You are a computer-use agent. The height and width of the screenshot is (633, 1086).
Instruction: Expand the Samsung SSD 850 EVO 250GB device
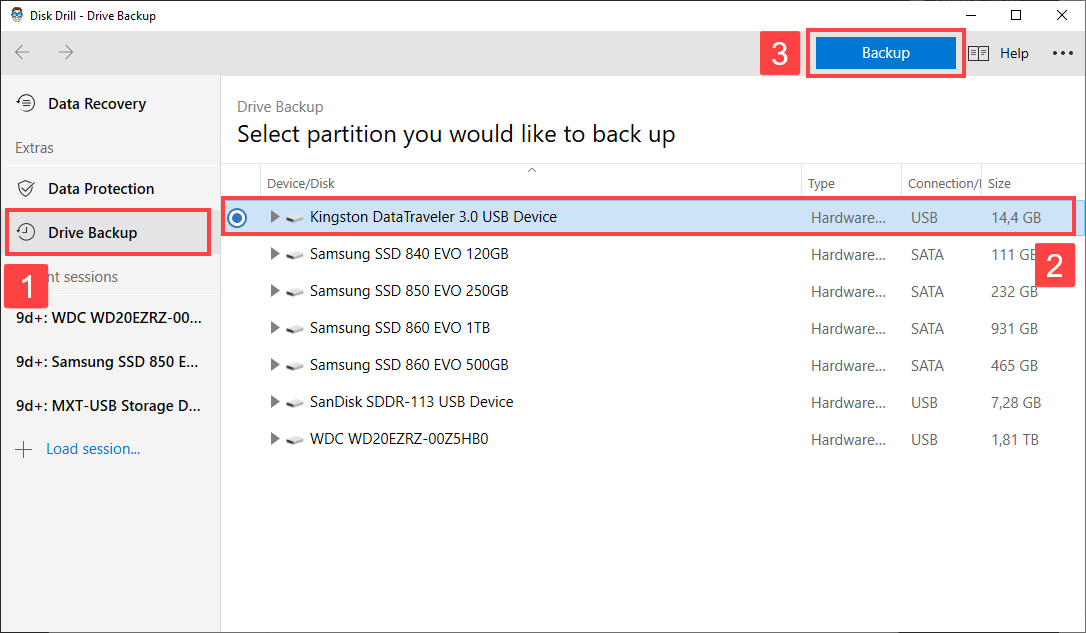coord(274,291)
